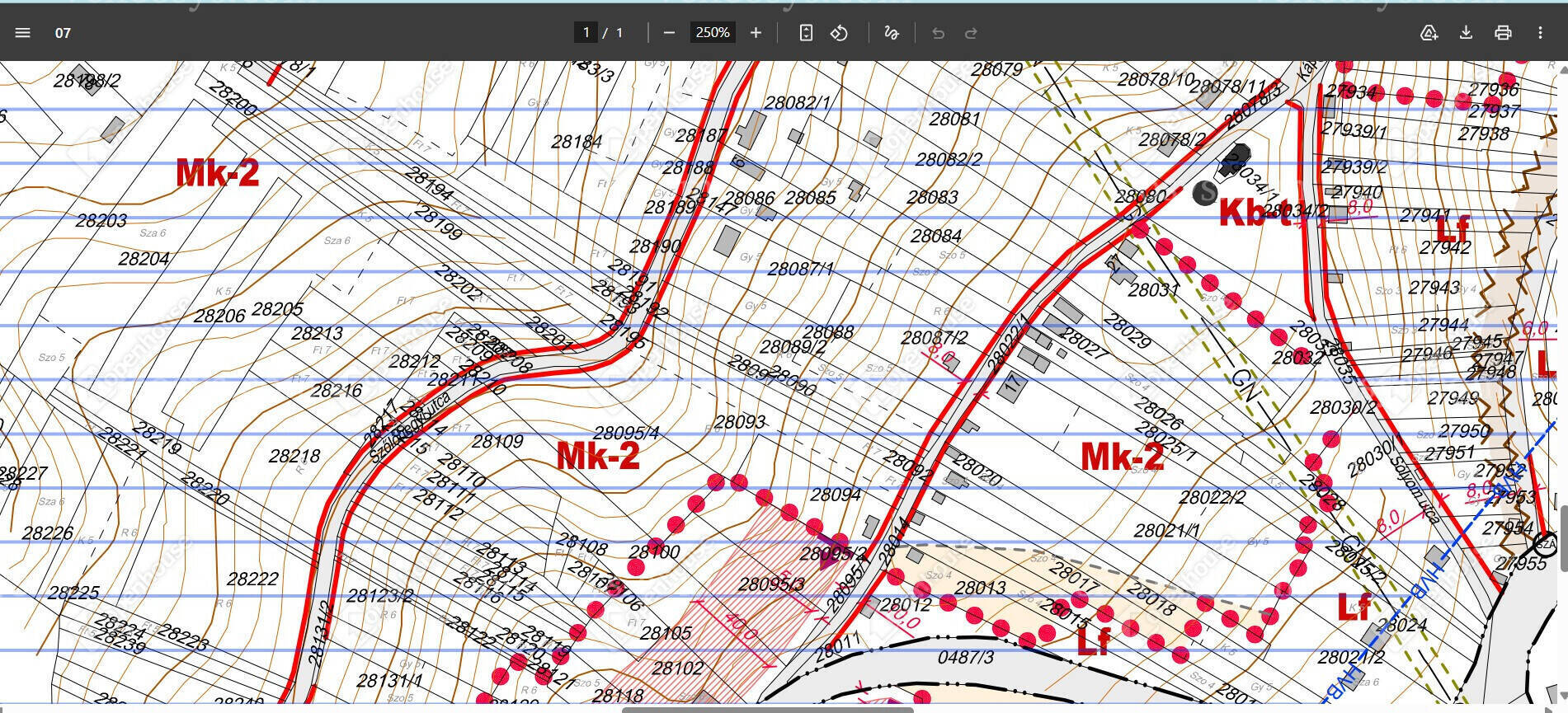Image resolution: width=1568 pixels, height=713 pixels.
Task: Click the page number field
Action: point(586,32)
